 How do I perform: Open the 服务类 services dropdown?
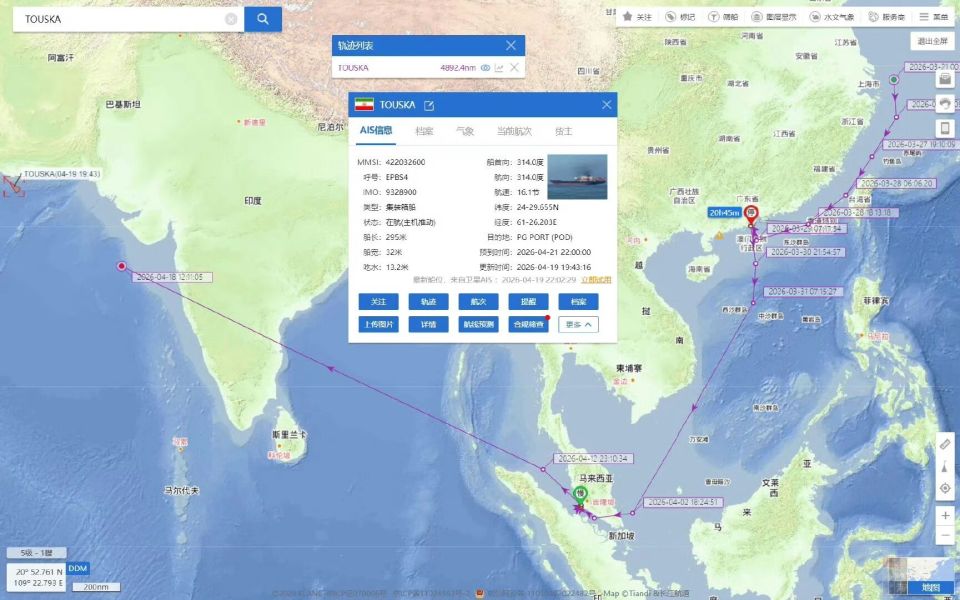coord(887,17)
